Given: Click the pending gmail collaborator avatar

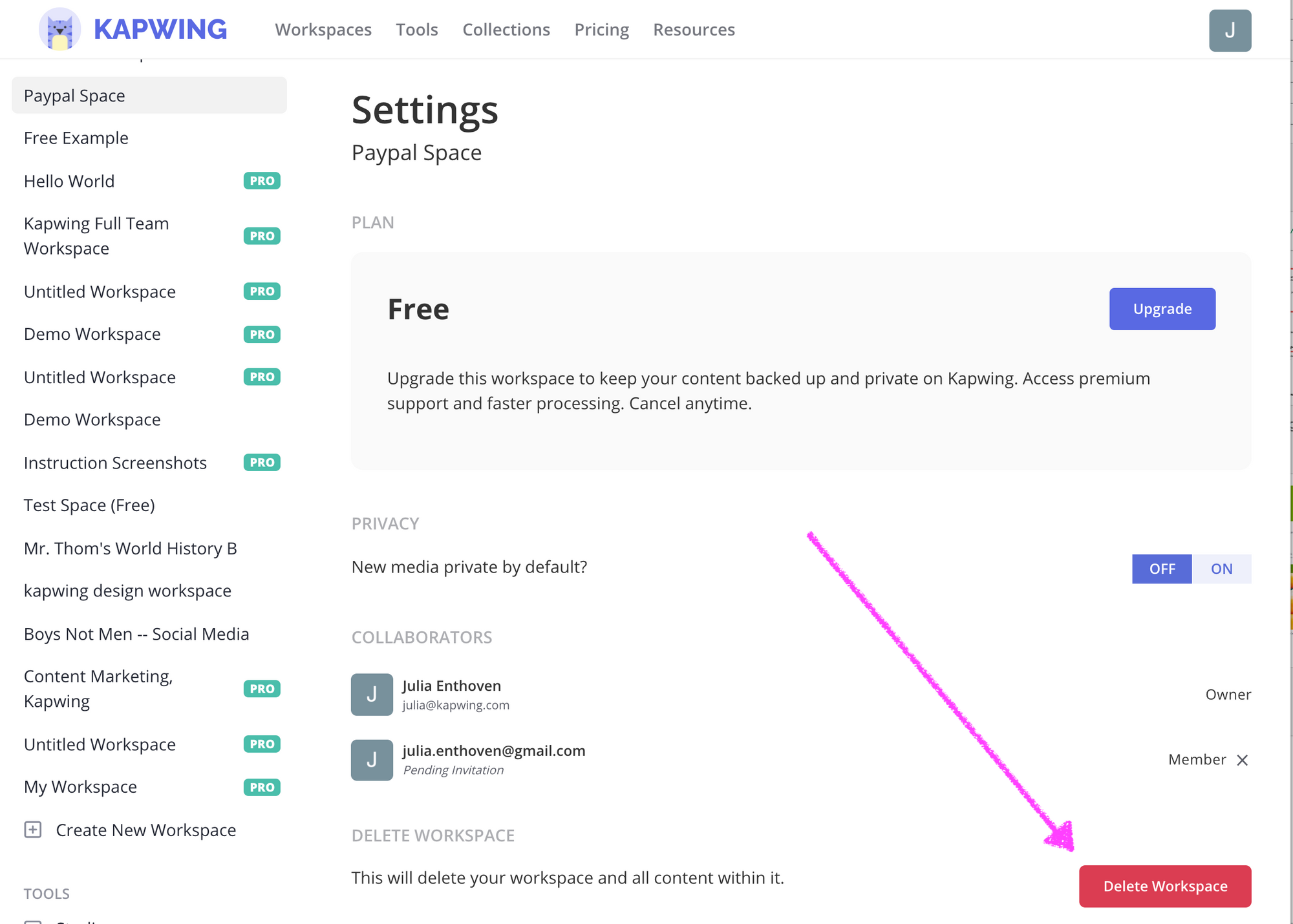Looking at the screenshot, I should pos(372,760).
